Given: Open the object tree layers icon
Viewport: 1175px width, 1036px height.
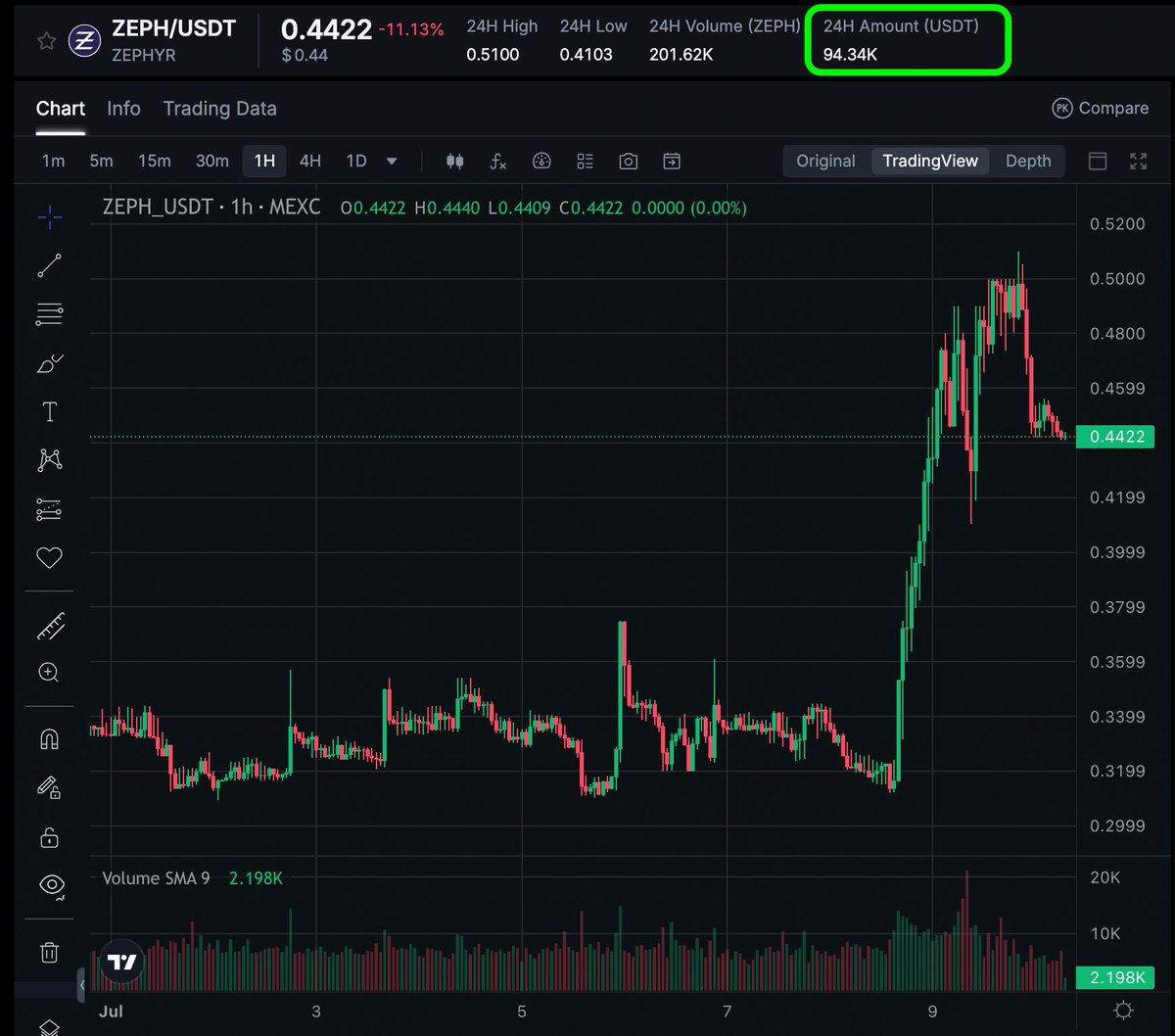Looking at the screenshot, I should click(50, 1026).
